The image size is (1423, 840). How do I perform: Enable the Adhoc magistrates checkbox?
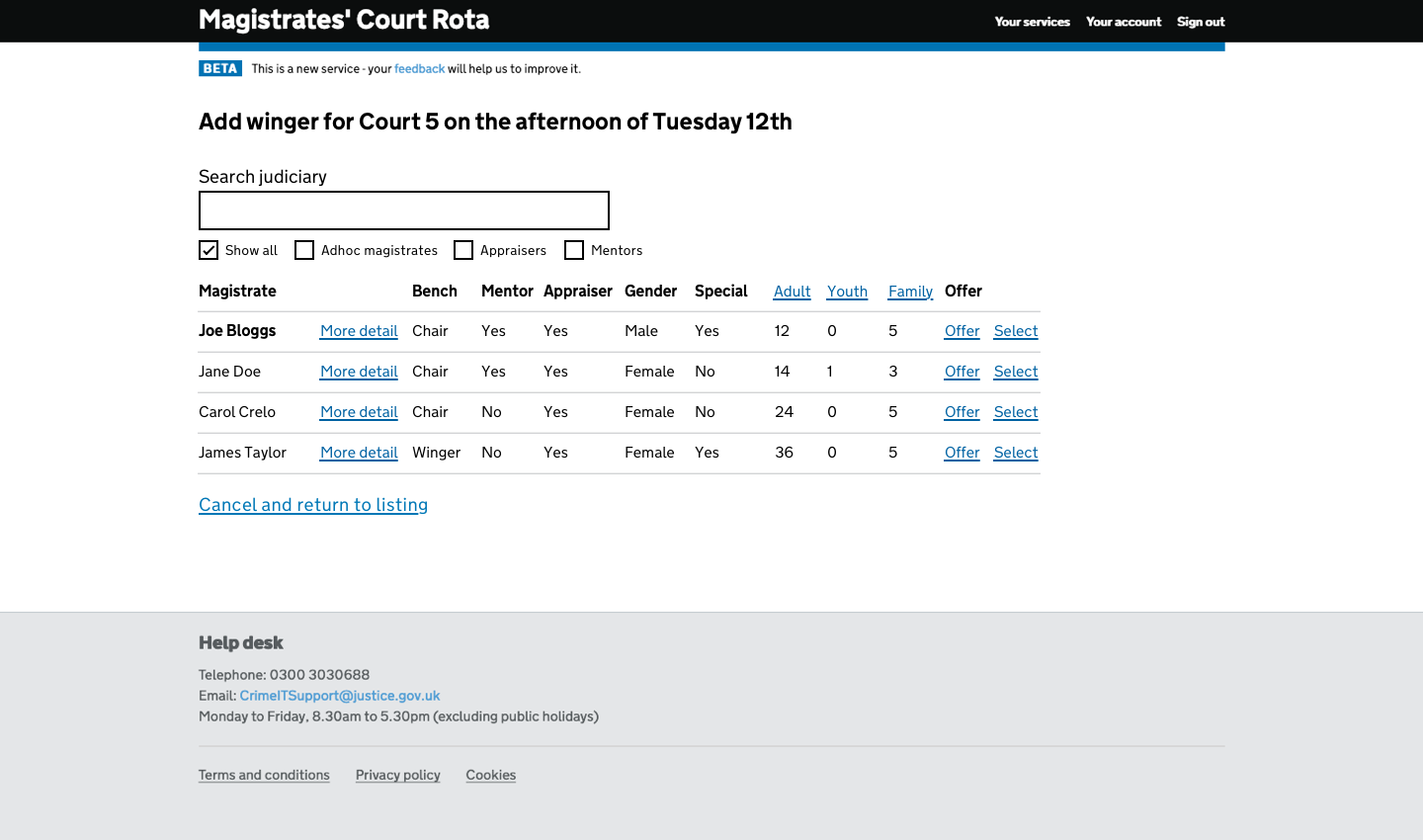pyautogui.click(x=304, y=250)
